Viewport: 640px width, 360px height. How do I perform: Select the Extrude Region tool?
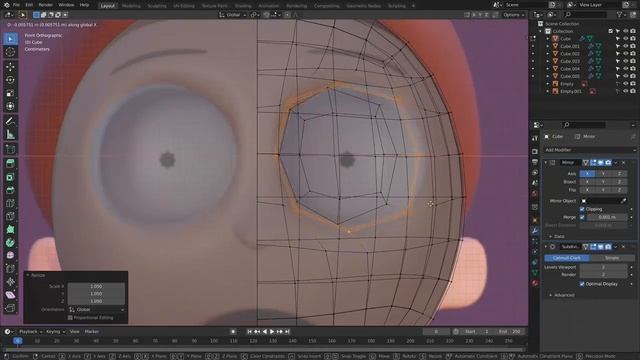tap(10, 164)
